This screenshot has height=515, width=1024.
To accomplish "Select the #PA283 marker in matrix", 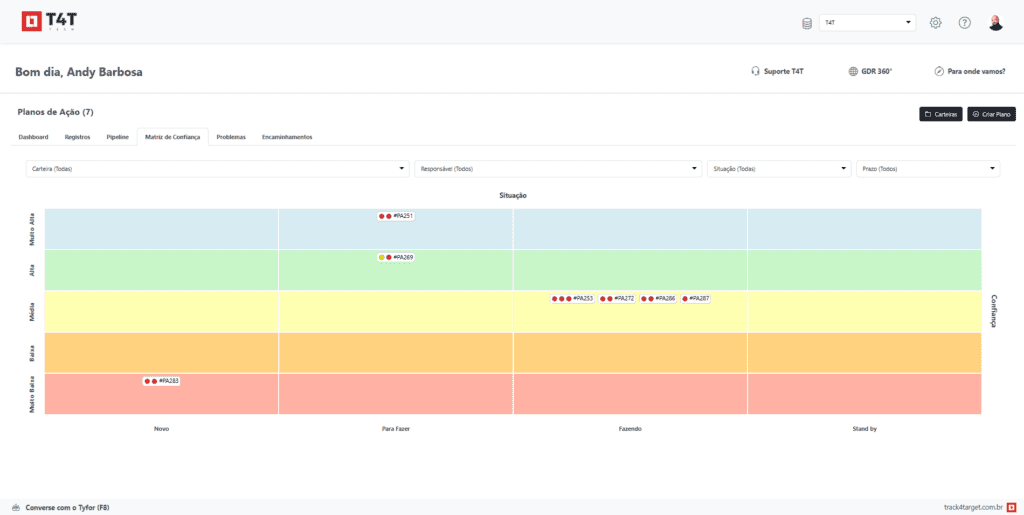I will click(162, 381).
